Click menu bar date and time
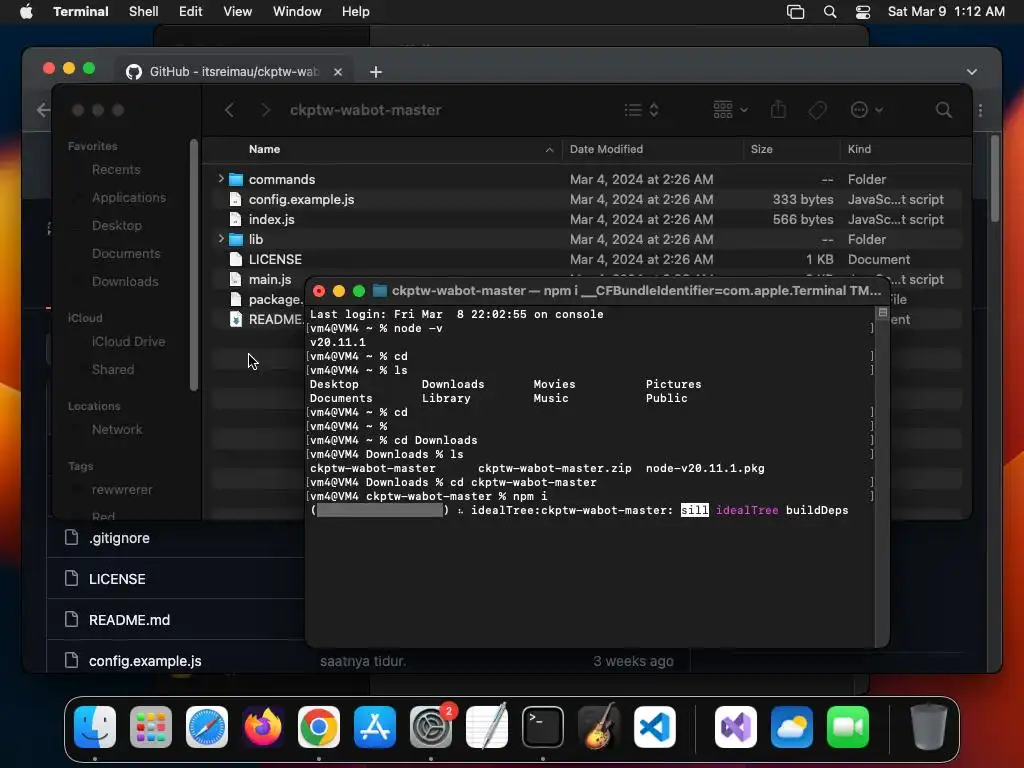 tap(946, 12)
